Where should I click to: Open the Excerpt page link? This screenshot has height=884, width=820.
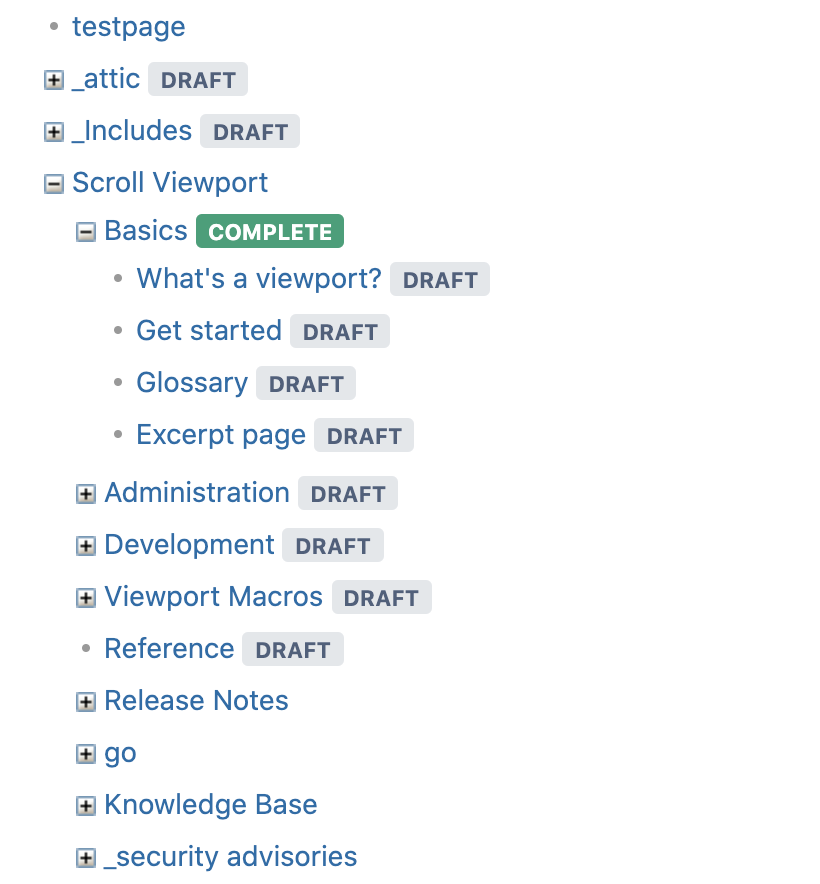(x=221, y=435)
